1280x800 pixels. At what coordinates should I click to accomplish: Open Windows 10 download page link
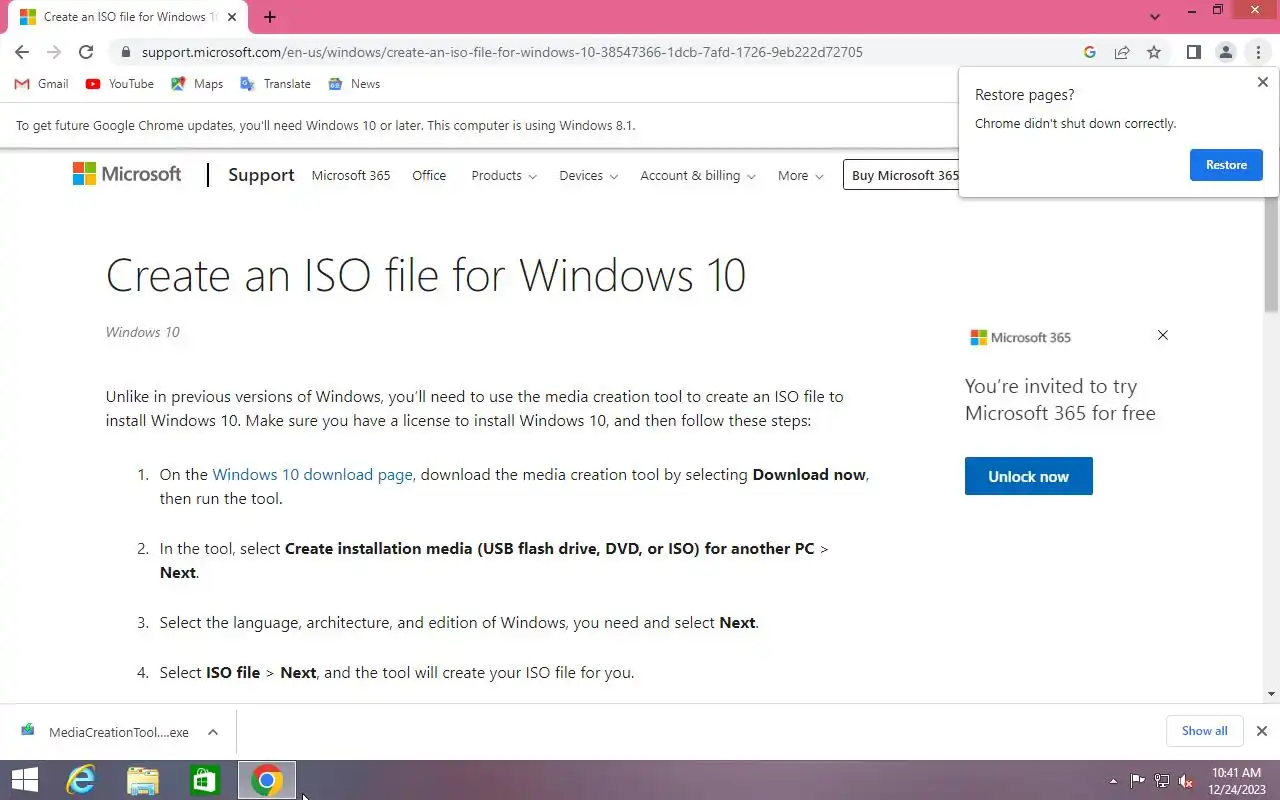click(x=312, y=474)
